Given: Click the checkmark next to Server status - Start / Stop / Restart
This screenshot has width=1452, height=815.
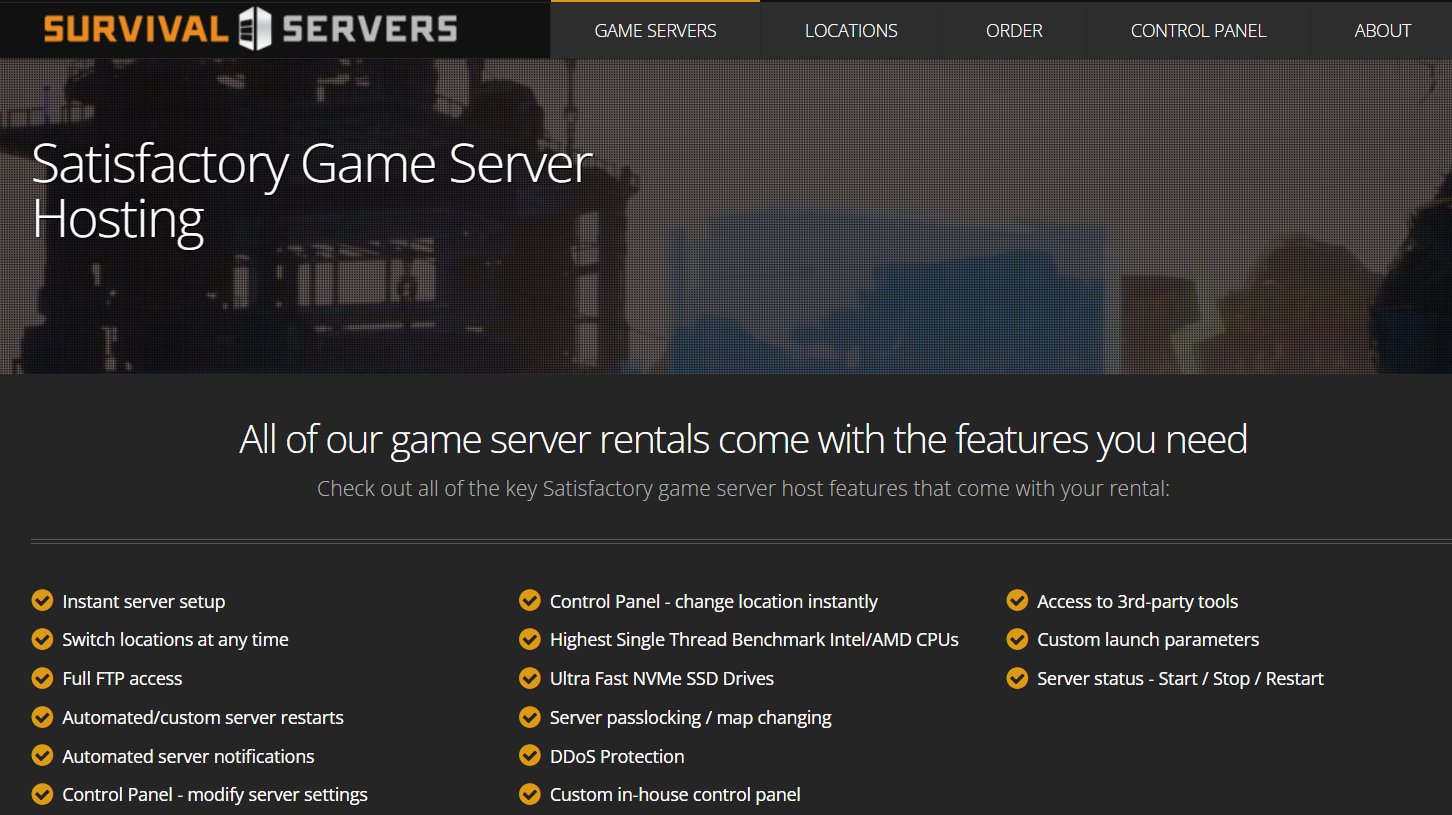Looking at the screenshot, I should tap(1017, 678).
